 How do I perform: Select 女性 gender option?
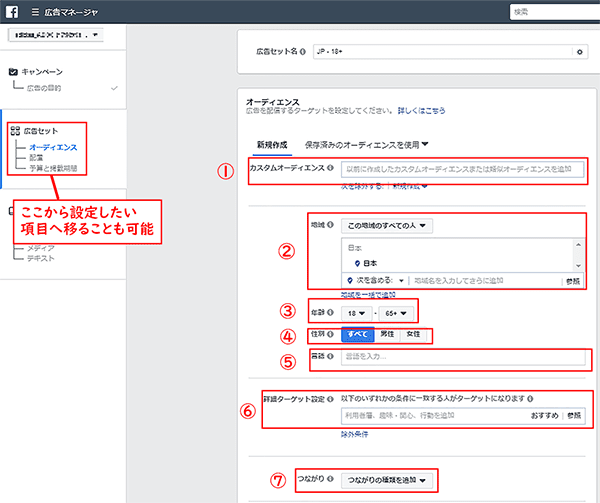pyautogui.click(x=413, y=334)
